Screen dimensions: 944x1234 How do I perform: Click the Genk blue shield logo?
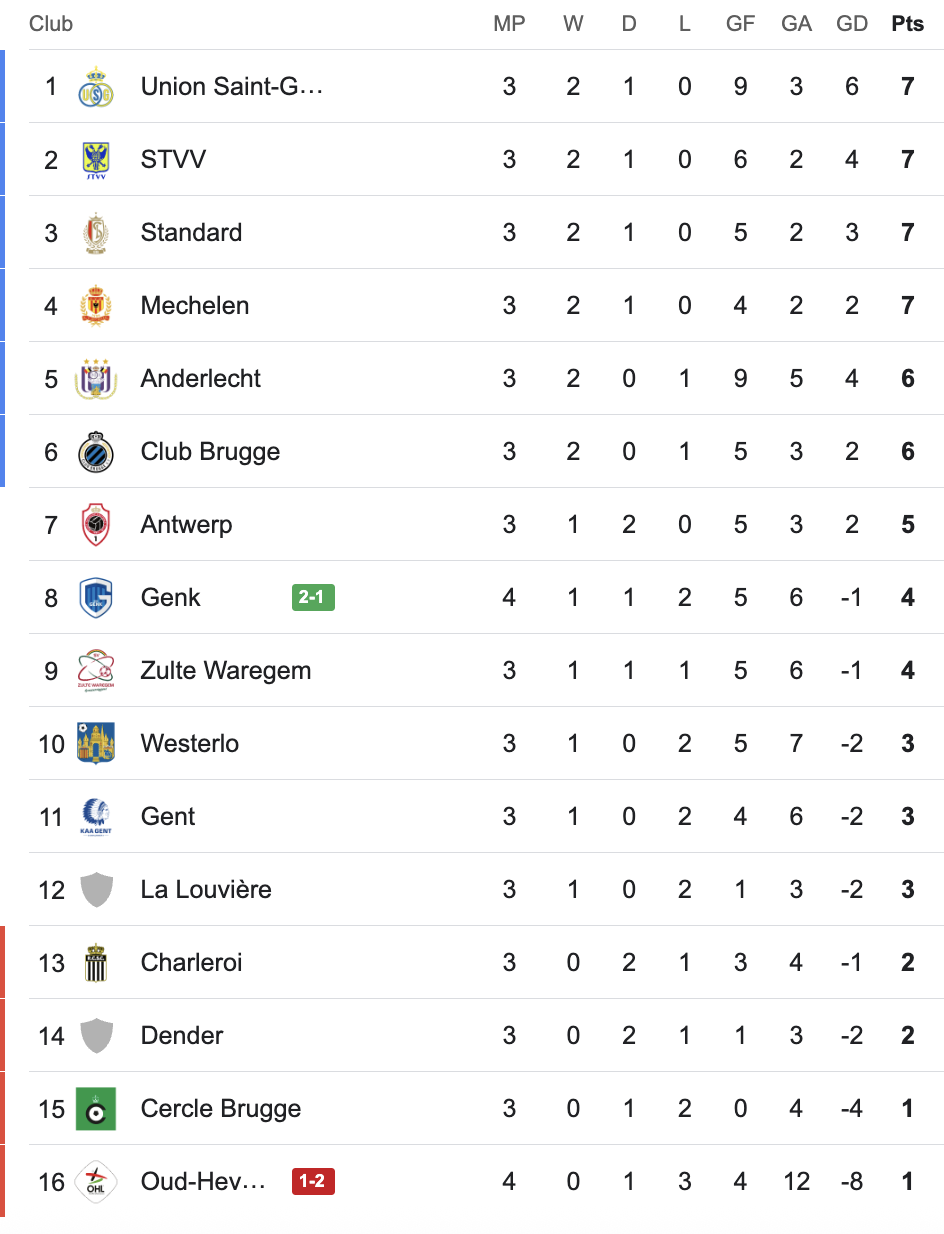pyautogui.click(x=96, y=598)
